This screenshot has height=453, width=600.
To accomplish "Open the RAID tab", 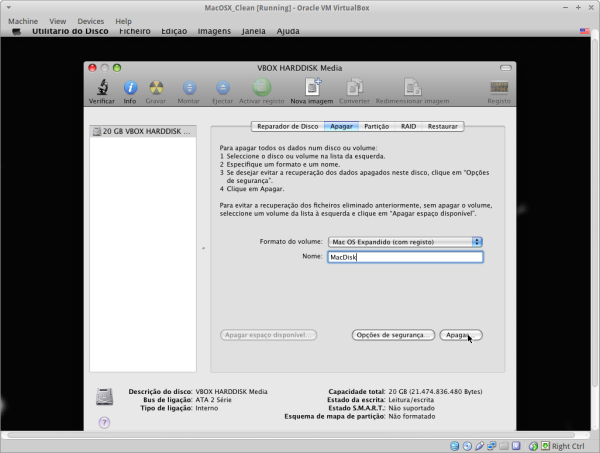I will coord(408,126).
